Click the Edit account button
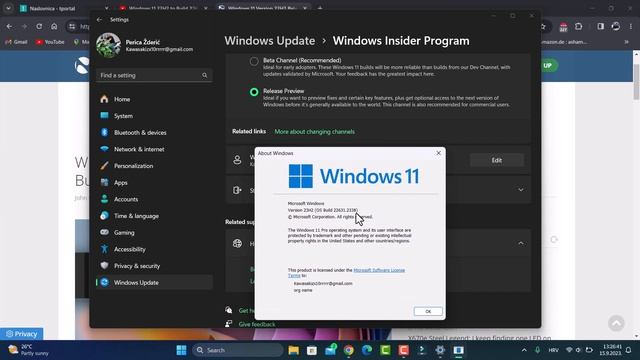 pos(496,160)
